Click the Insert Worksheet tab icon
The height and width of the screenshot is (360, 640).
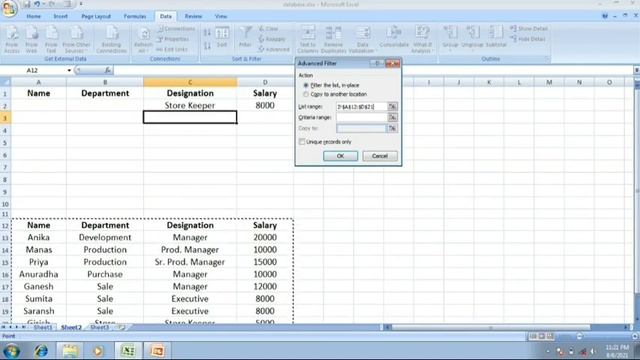121,327
